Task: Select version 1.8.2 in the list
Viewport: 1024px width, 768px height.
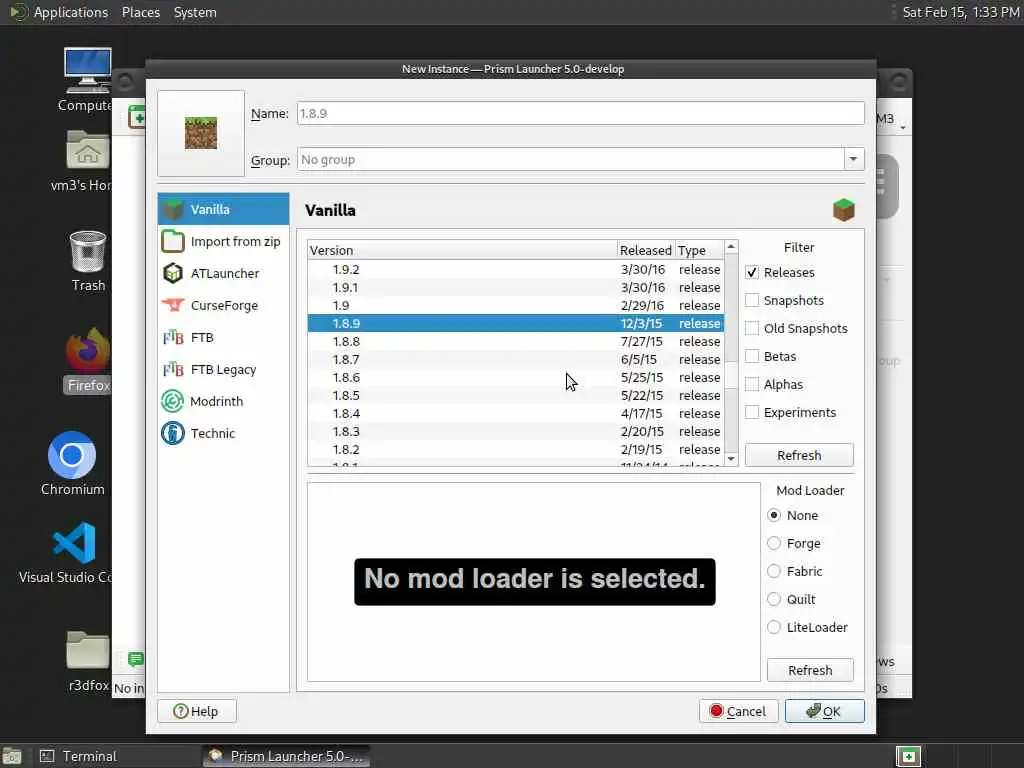Action: tap(516, 449)
